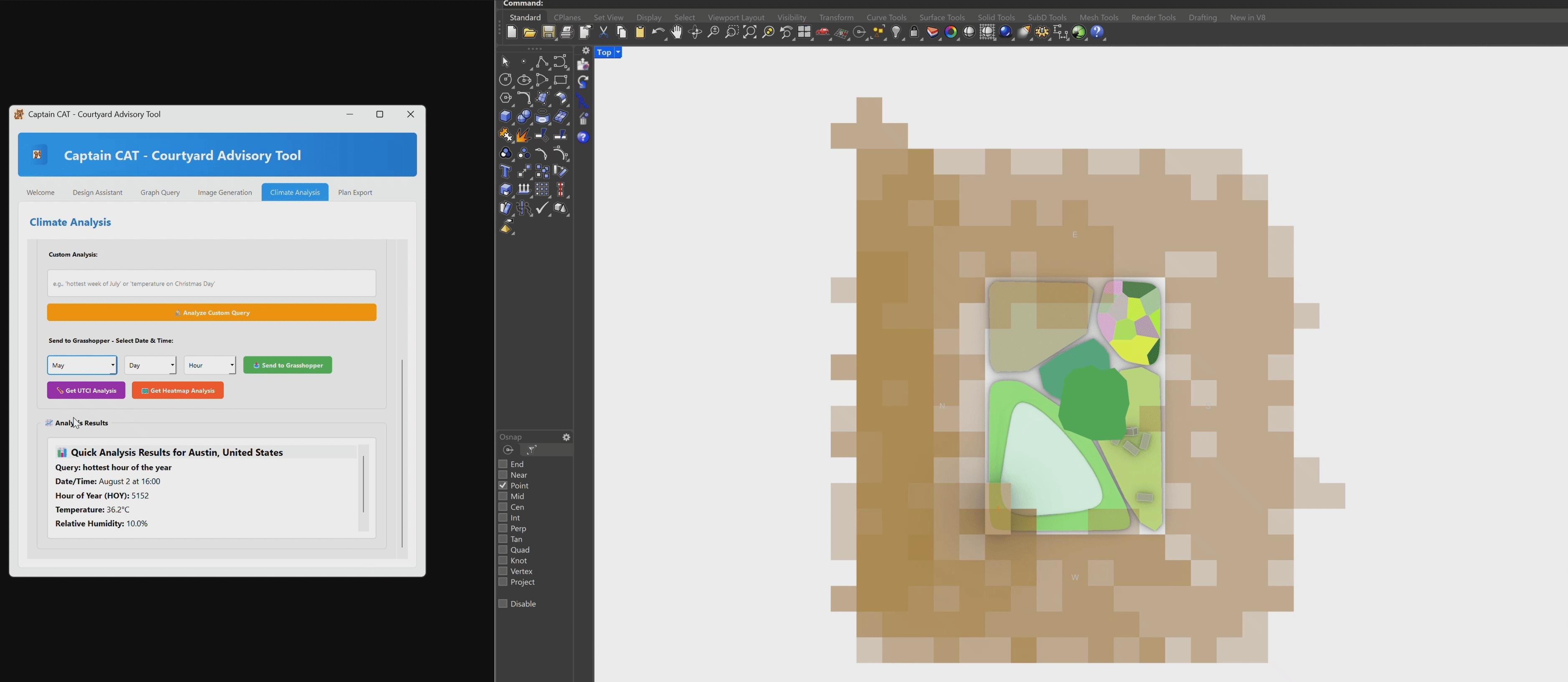The height and width of the screenshot is (682, 1568).
Task: Select the Pan hand tool
Action: click(676, 32)
